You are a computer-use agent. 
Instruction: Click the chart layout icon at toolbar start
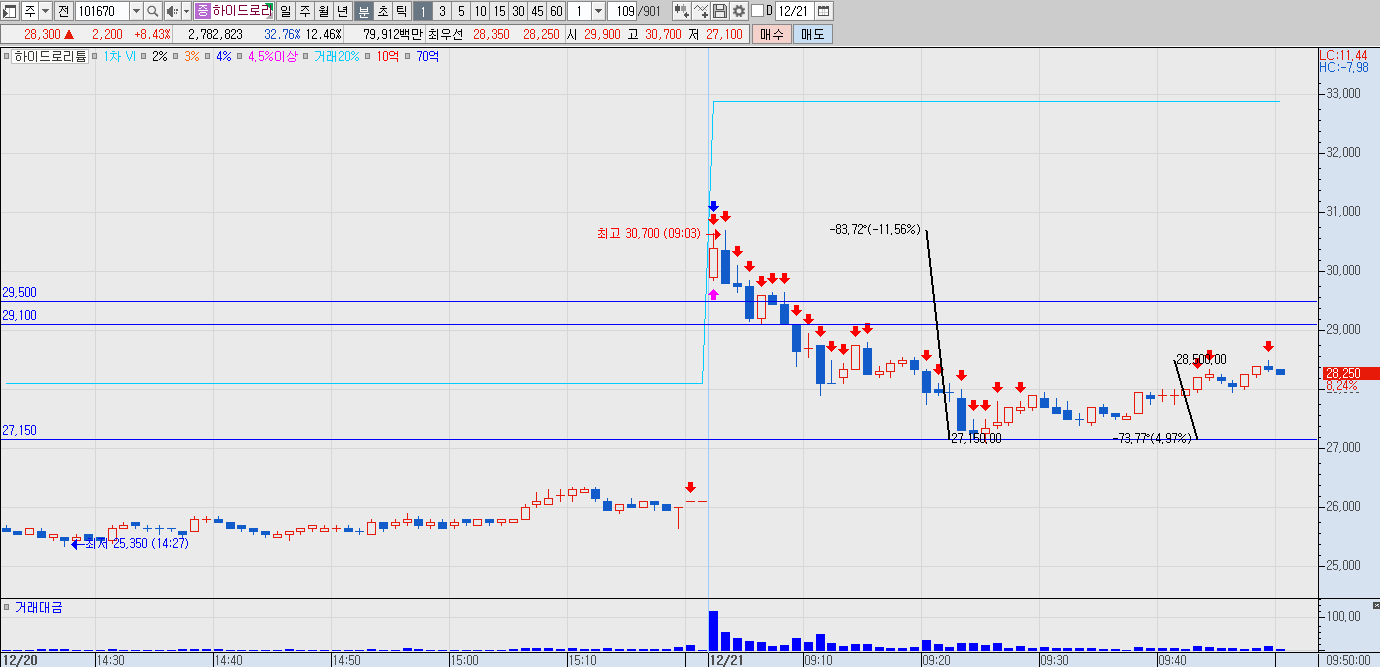click(9, 11)
